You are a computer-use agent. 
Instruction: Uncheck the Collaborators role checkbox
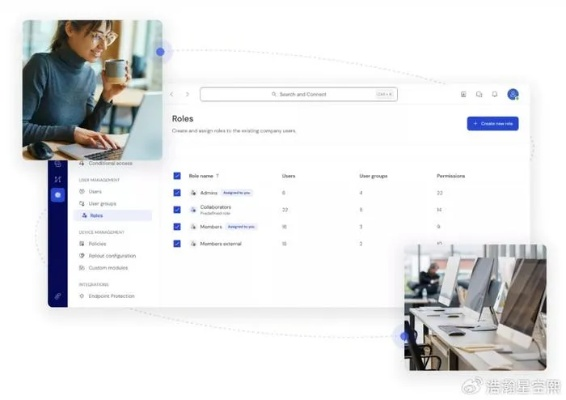tap(177, 210)
